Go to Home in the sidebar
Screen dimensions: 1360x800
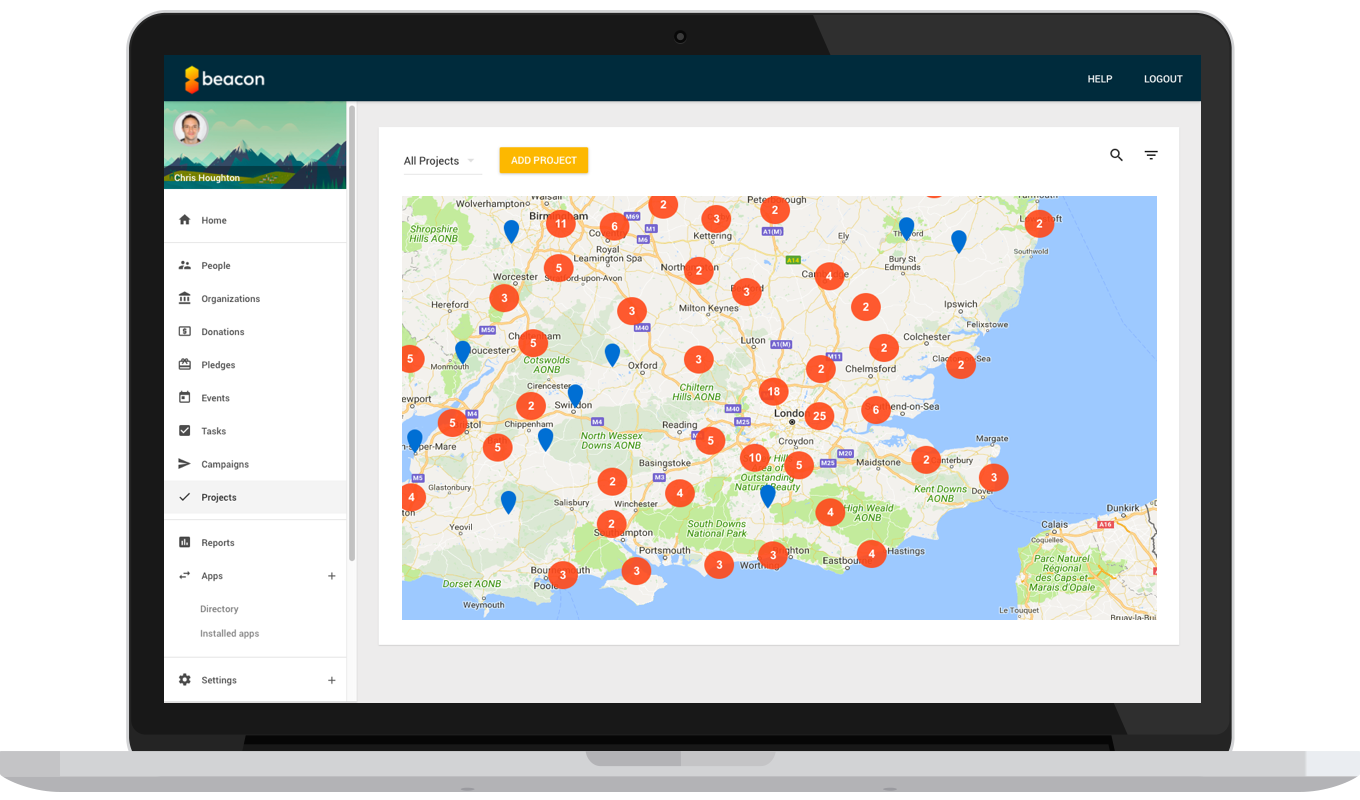pyautogui.click(x=214, y=220)
